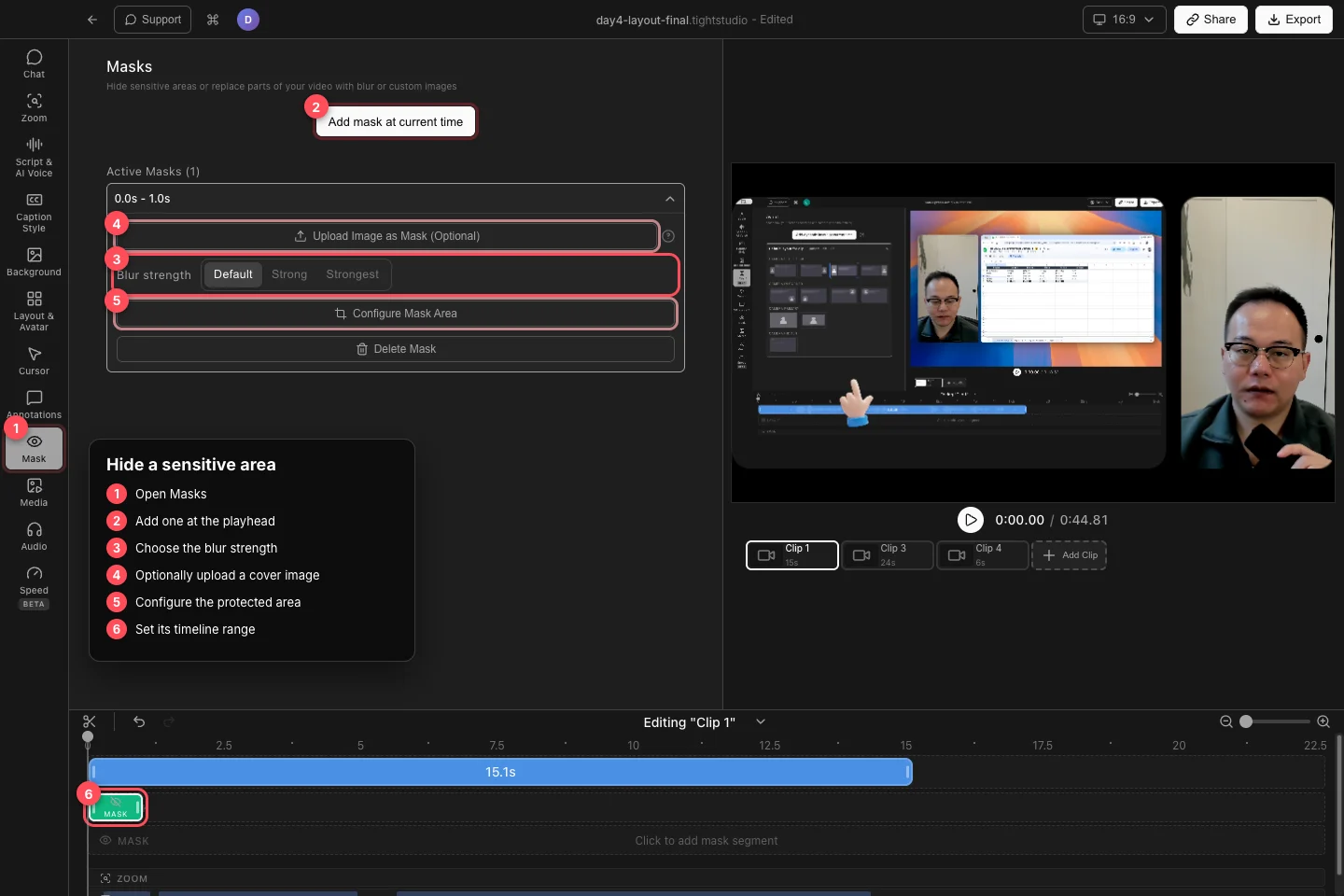Open the Zoom tool in sidebar
The width and height of the screenshot is (1344, 896).
point(34,107)
